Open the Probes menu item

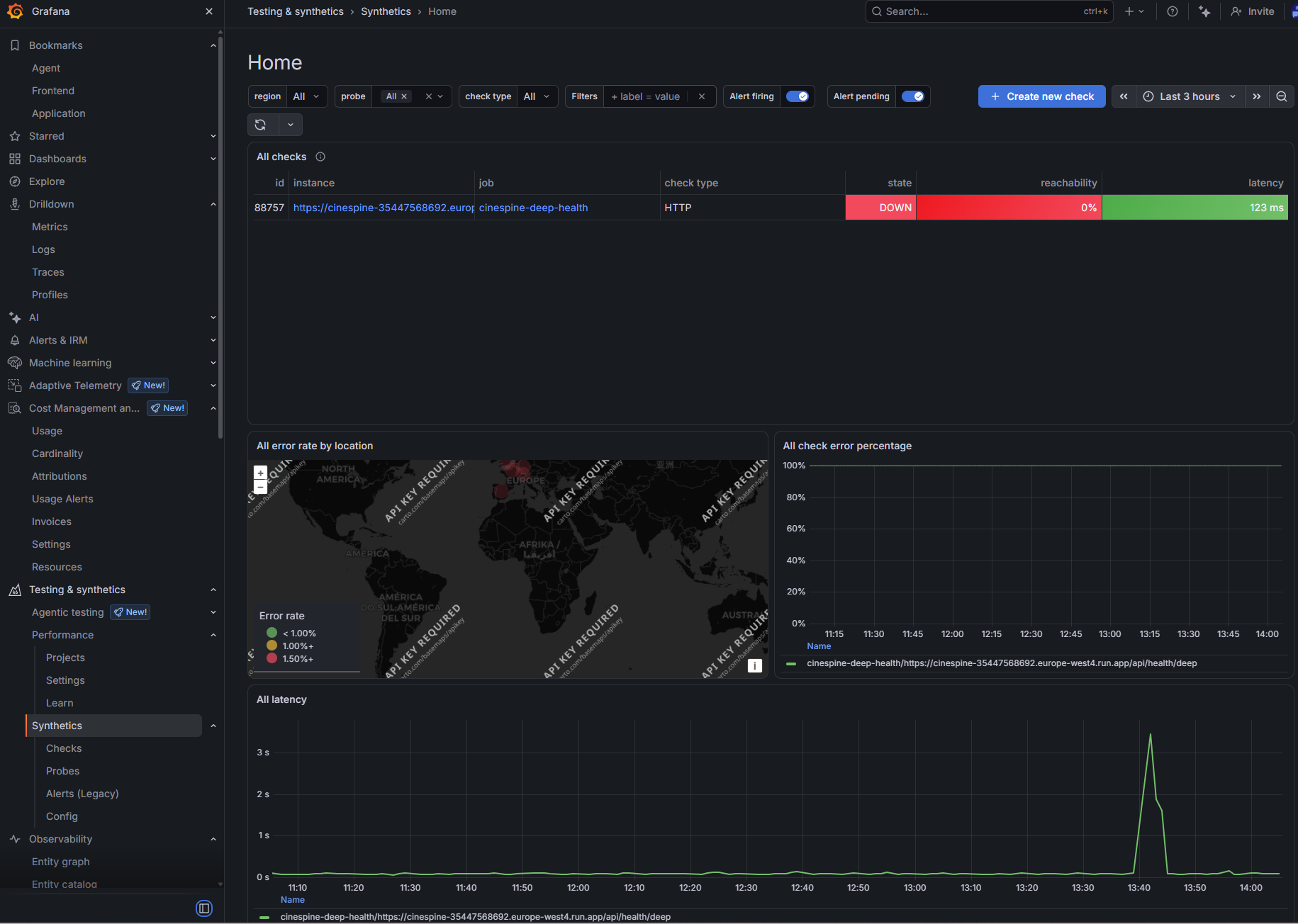[x=63, y=771]
